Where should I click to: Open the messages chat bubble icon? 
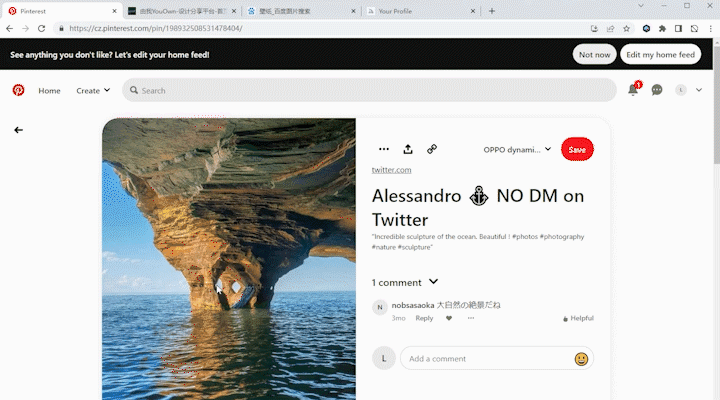pos(657,90)
